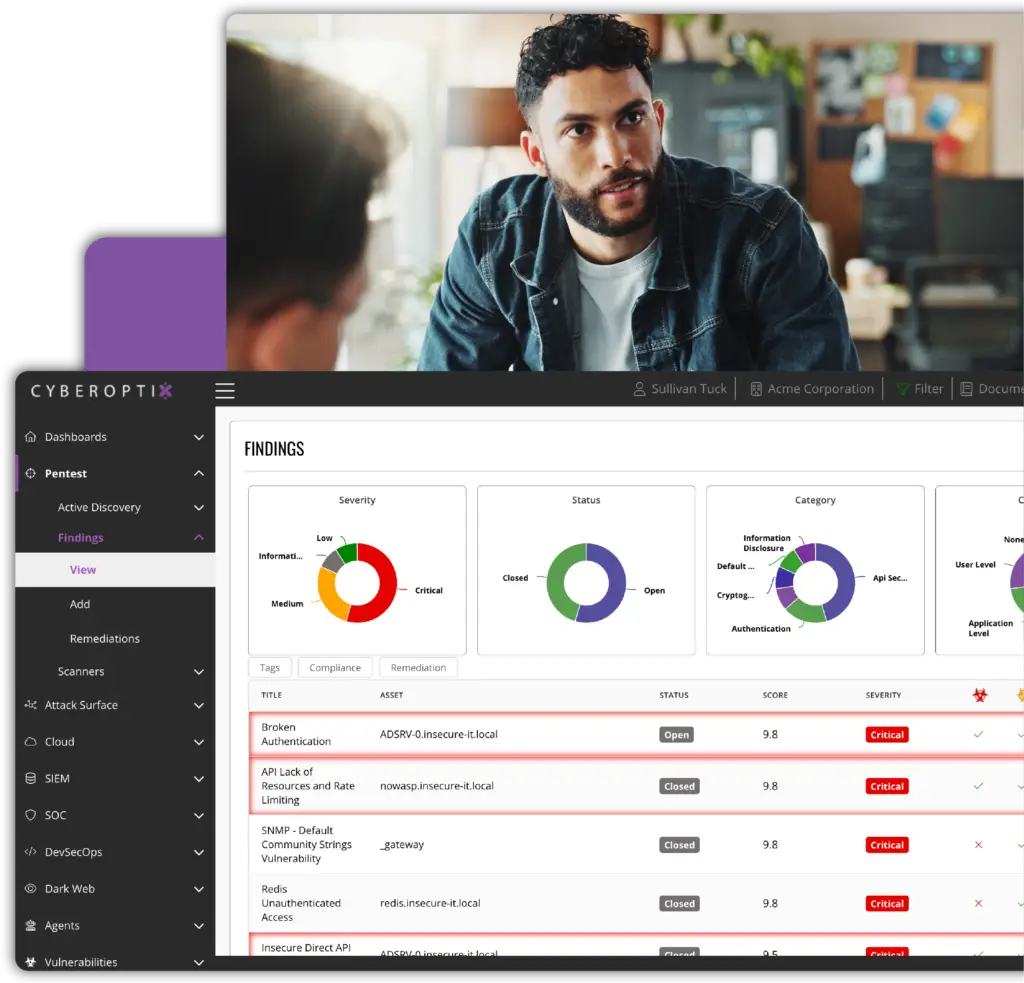
Task: Click the SIEM database icon
Action: coord(30,779)
